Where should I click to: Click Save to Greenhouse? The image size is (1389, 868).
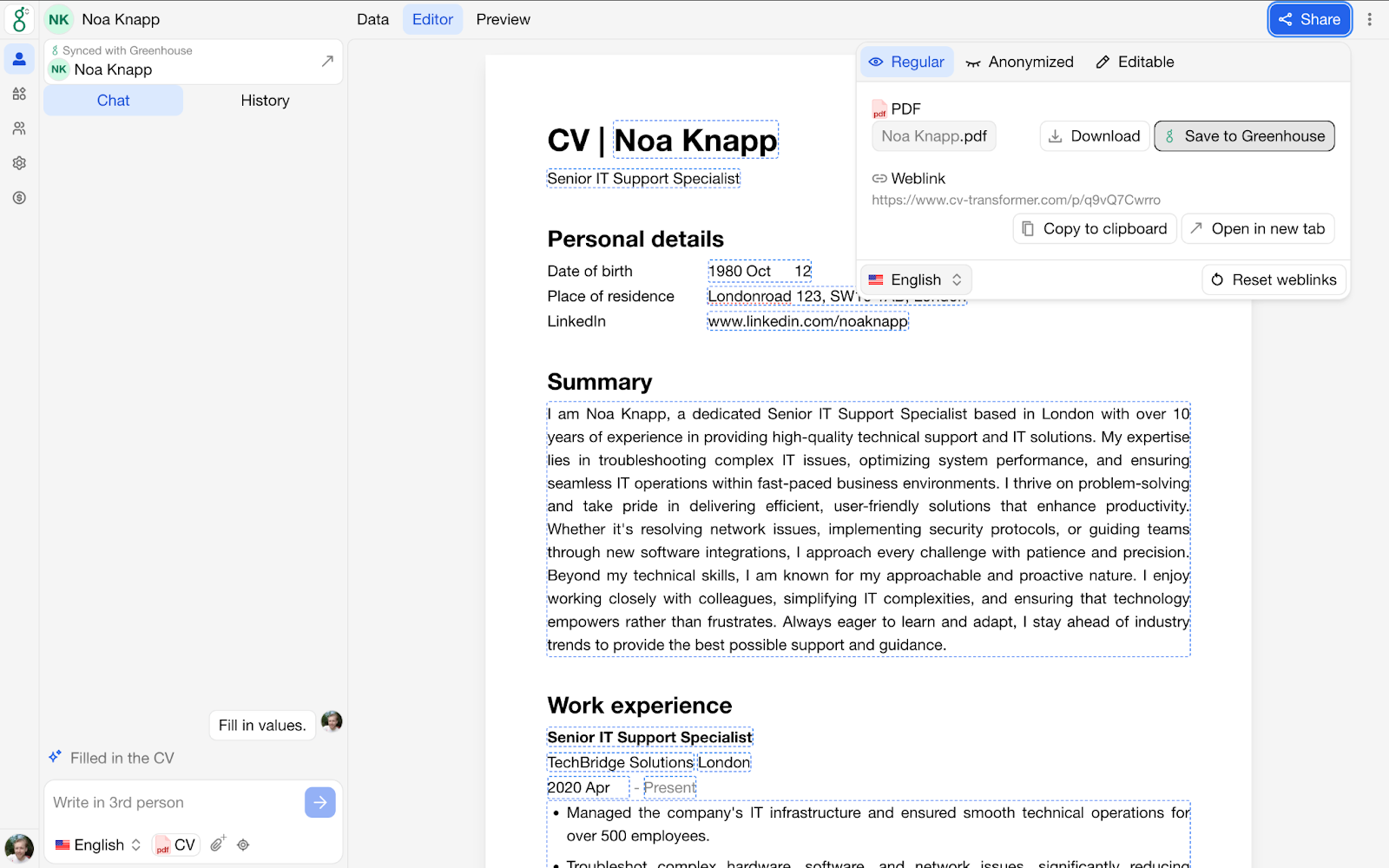[x=1244, y=136]
